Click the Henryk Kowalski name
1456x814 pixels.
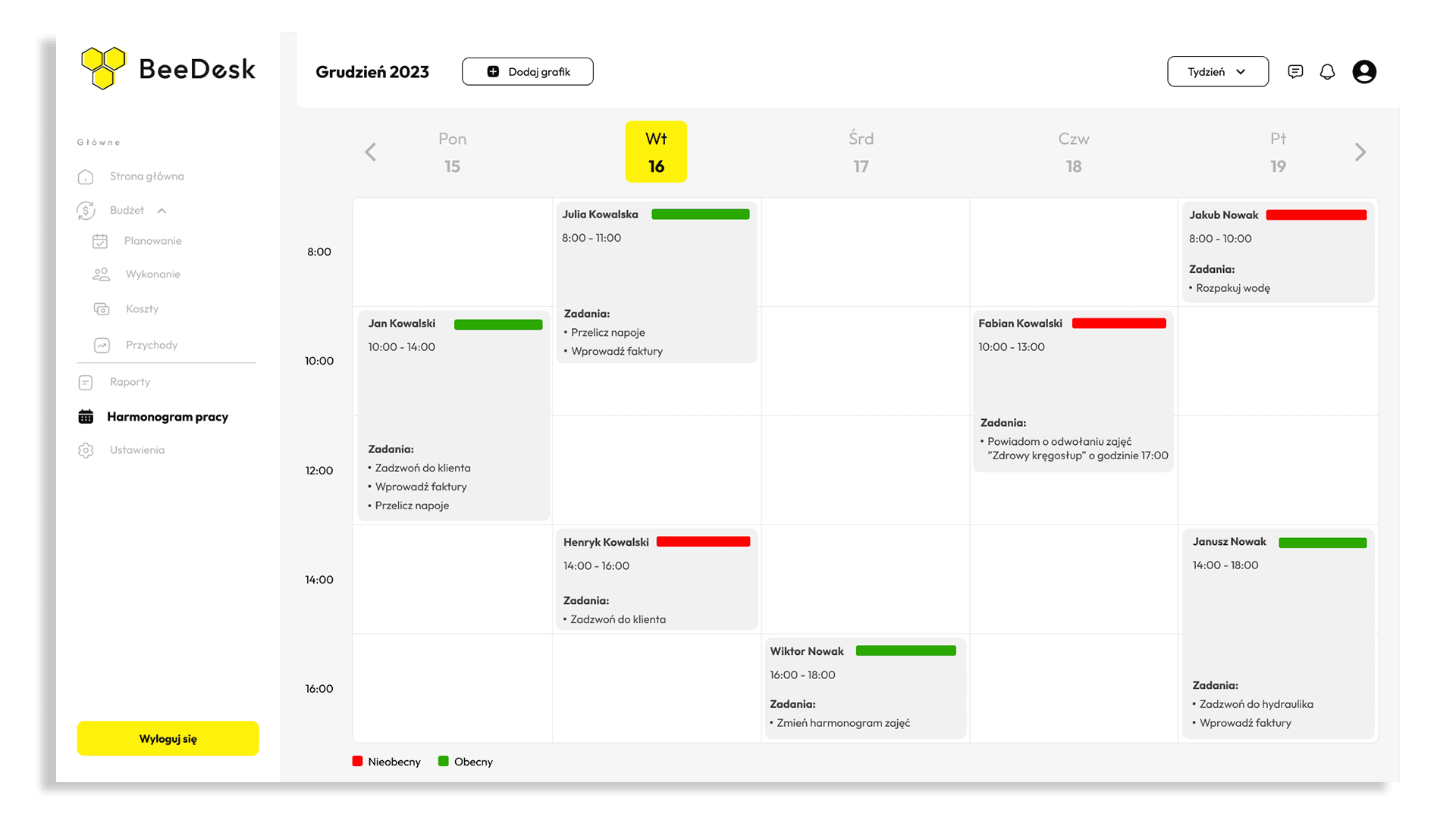point(606,543)
